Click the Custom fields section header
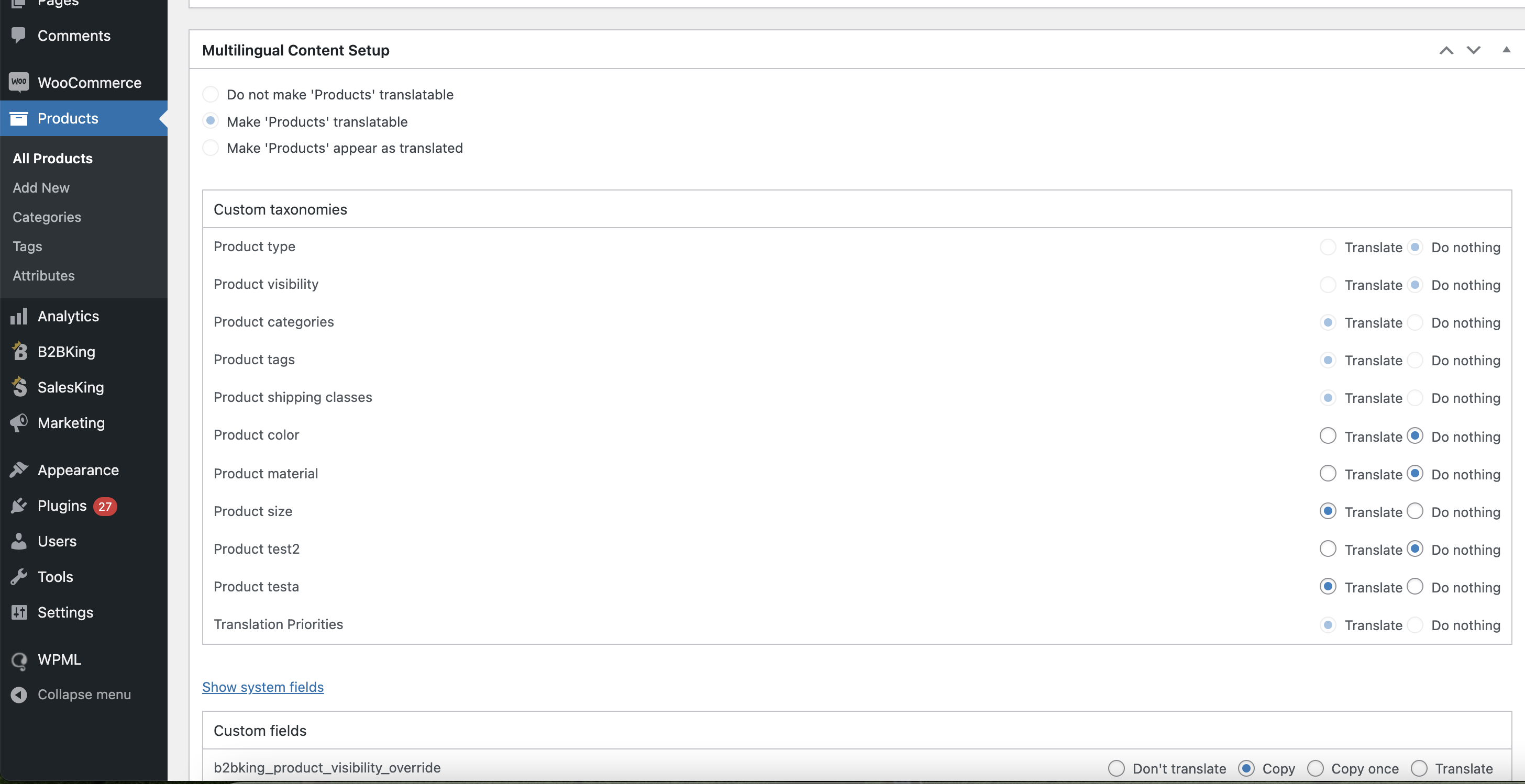The height and width of the screenshot is (784, 1525). (x=857, y=731)
